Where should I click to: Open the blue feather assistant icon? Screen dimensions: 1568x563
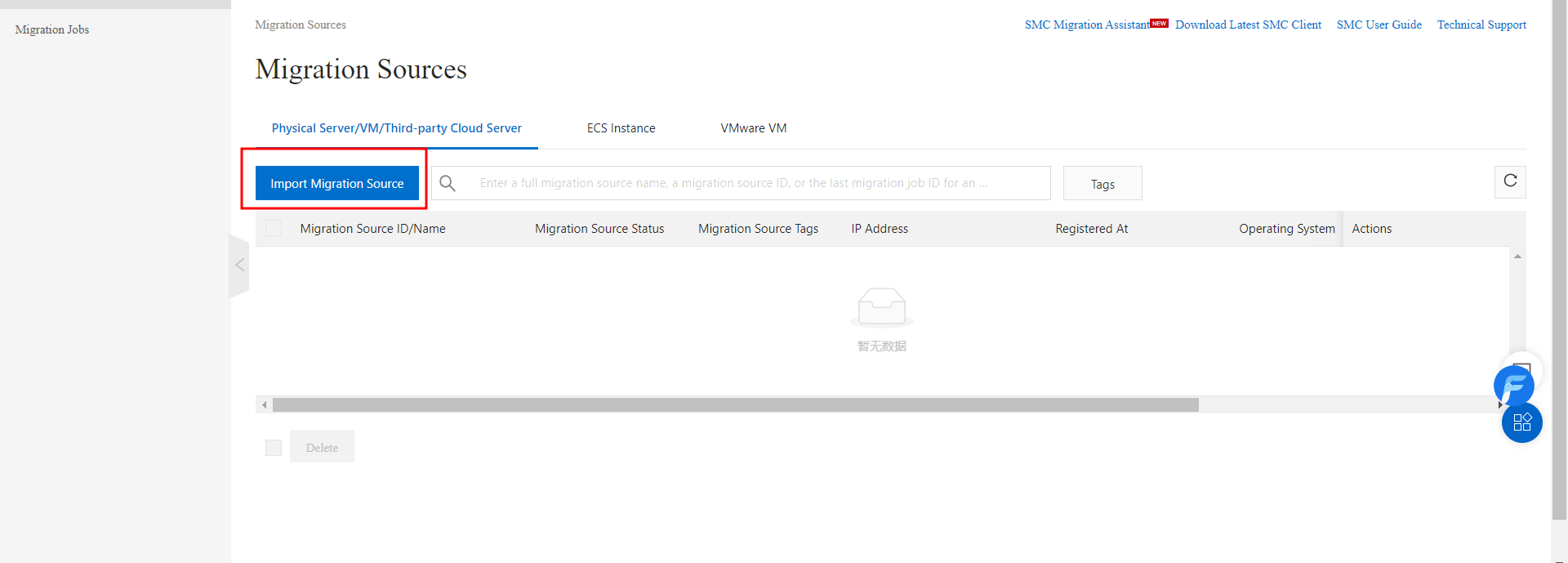pos(1513,386)
